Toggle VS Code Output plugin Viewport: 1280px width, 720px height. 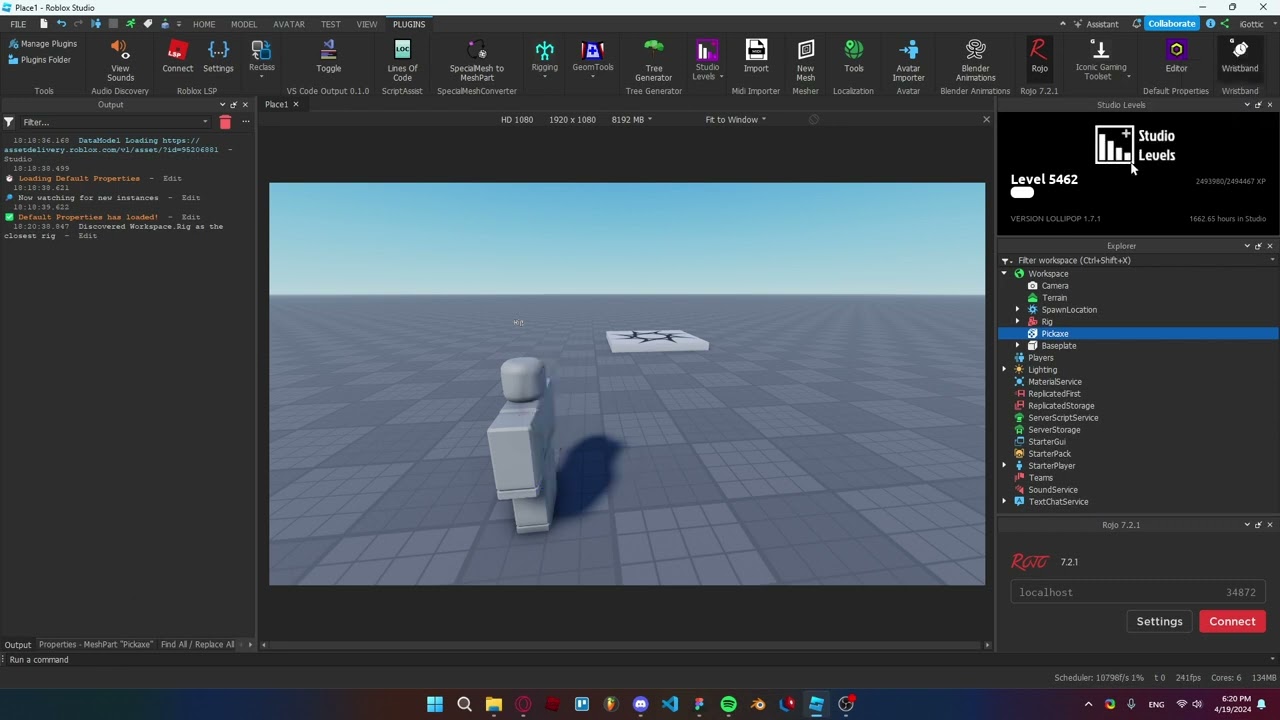[328, 57]
